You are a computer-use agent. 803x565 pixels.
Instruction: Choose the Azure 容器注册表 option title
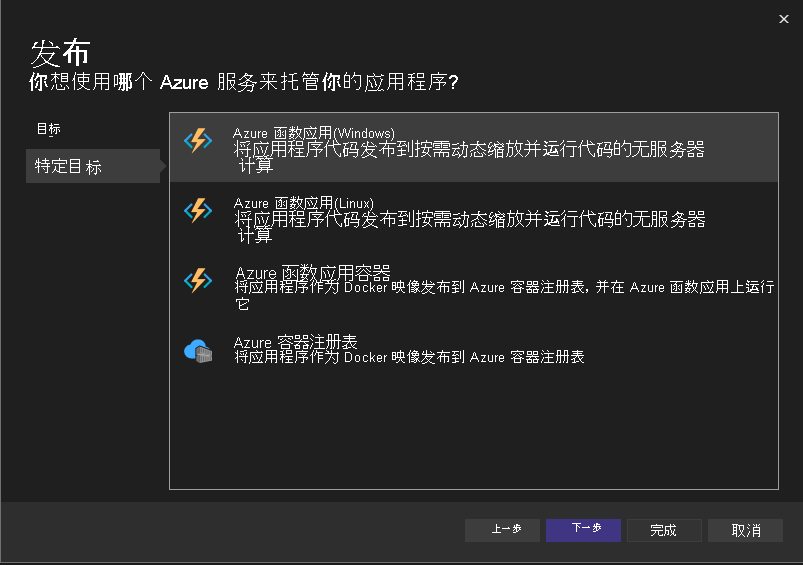(296, 342)
